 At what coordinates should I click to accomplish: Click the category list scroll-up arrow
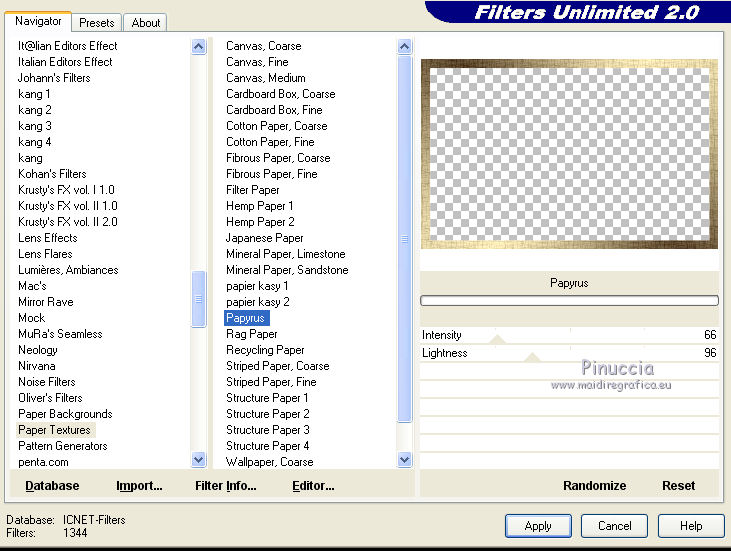199,47
